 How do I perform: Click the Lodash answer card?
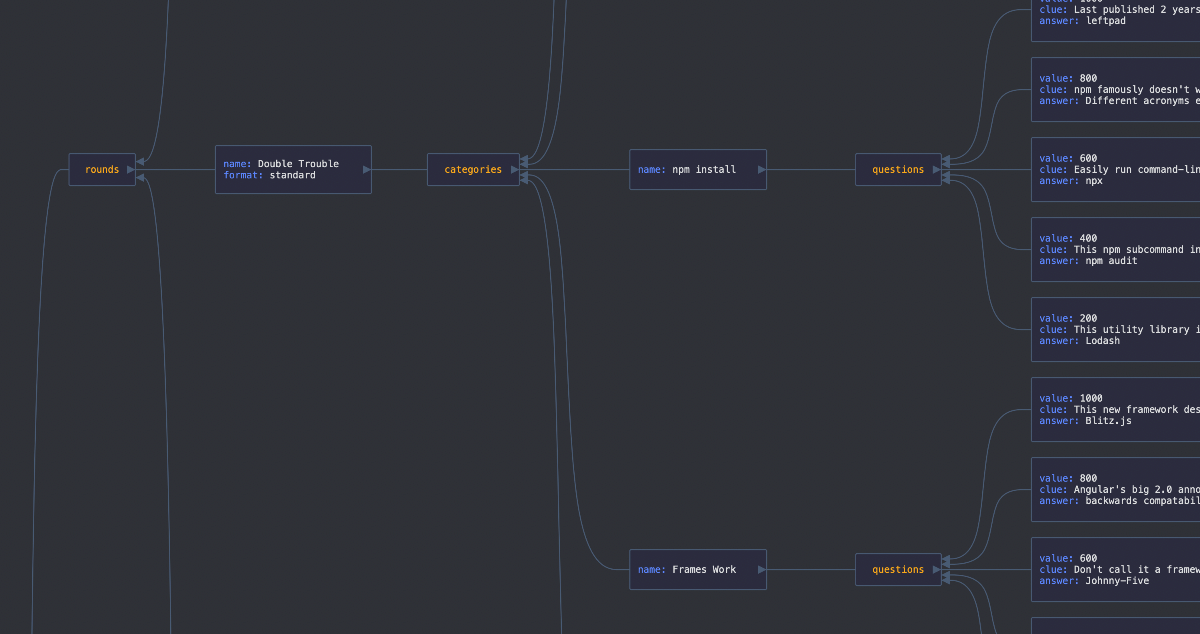coord(1115,330)
